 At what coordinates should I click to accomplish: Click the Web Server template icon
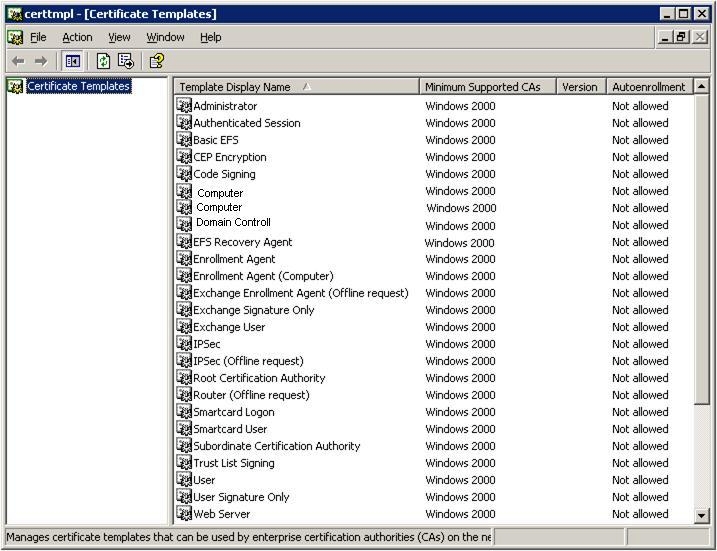tap(184, 514)
